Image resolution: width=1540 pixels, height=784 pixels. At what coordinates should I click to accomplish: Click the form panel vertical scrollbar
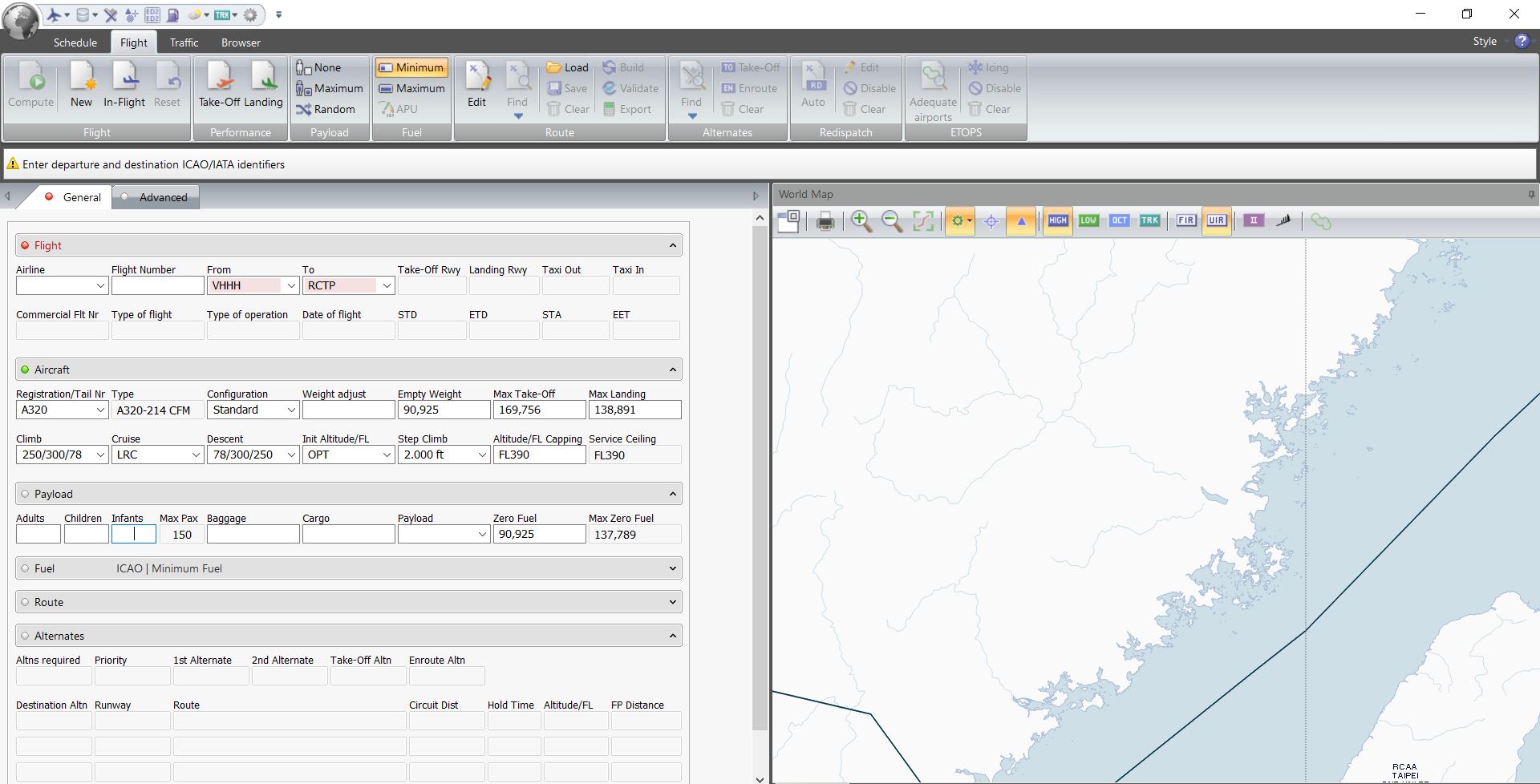[x=760, y=478]
